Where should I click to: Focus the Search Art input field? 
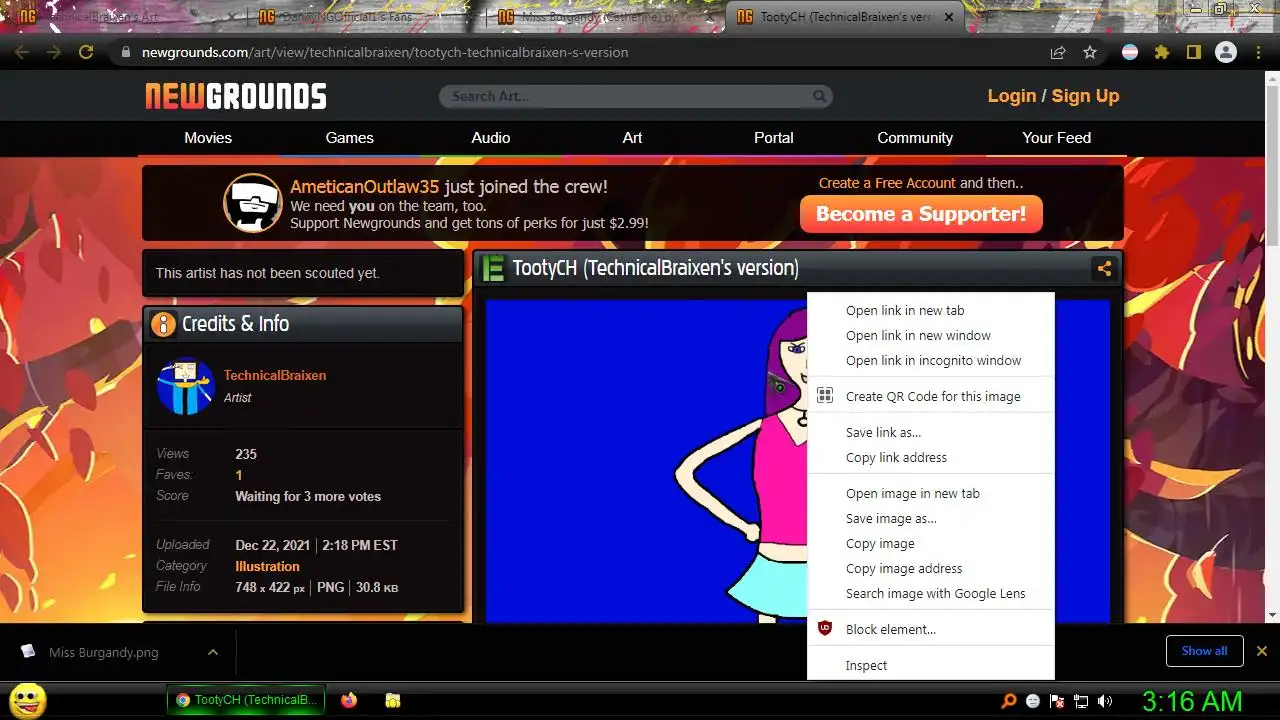coord(625,96)
